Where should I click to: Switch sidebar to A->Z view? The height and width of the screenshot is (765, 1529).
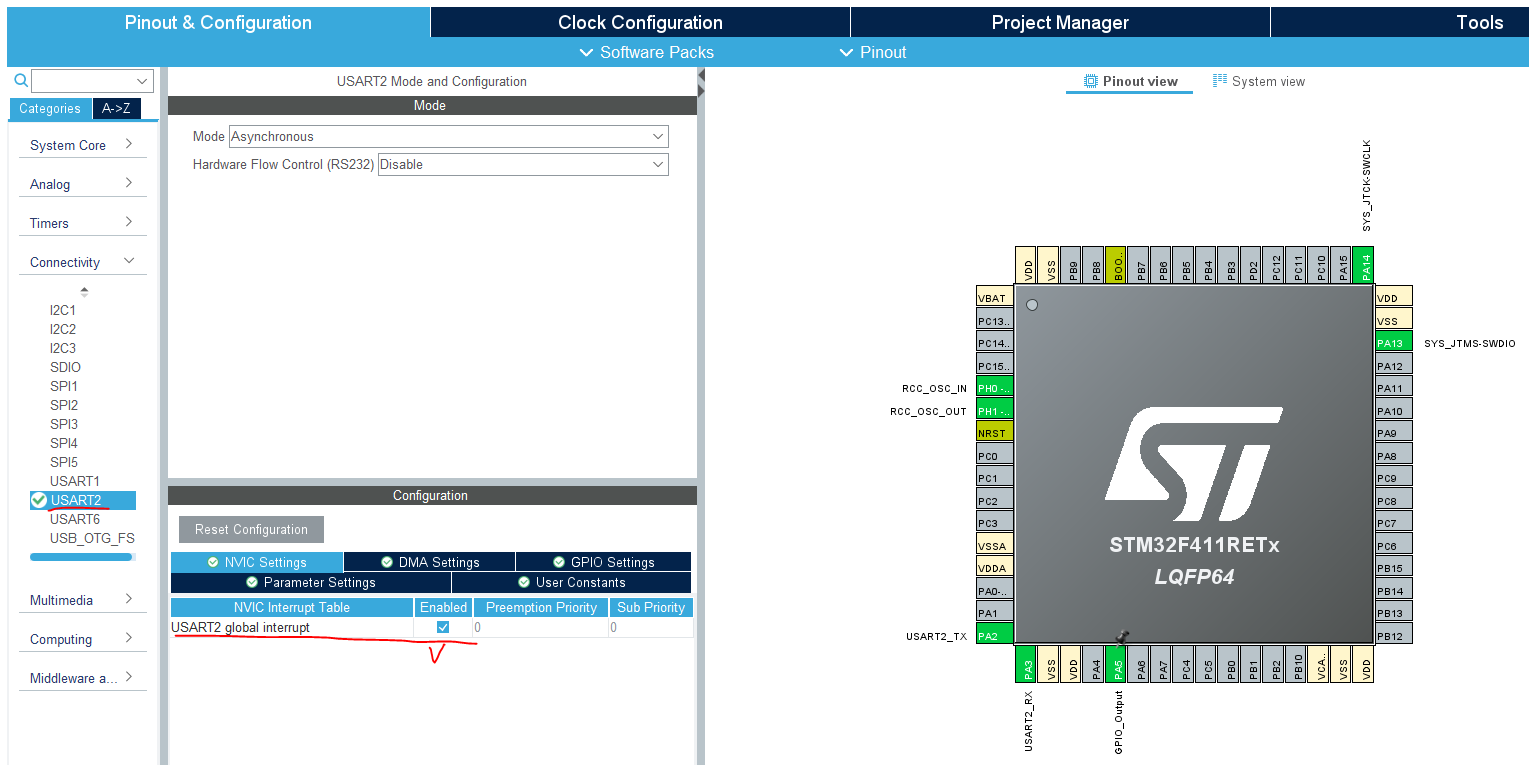coord(117,109)
